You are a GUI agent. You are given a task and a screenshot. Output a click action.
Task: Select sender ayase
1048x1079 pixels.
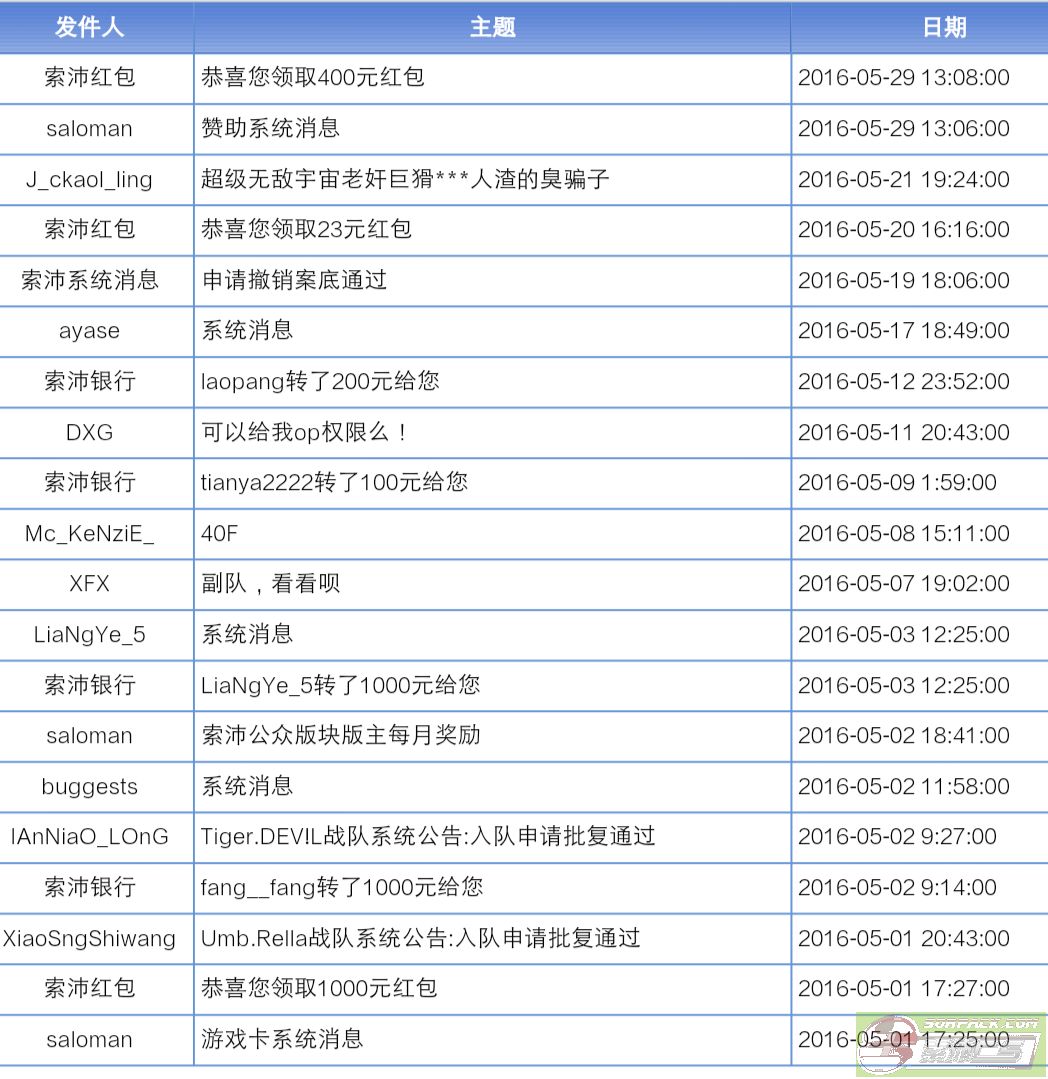coord(89,331)
